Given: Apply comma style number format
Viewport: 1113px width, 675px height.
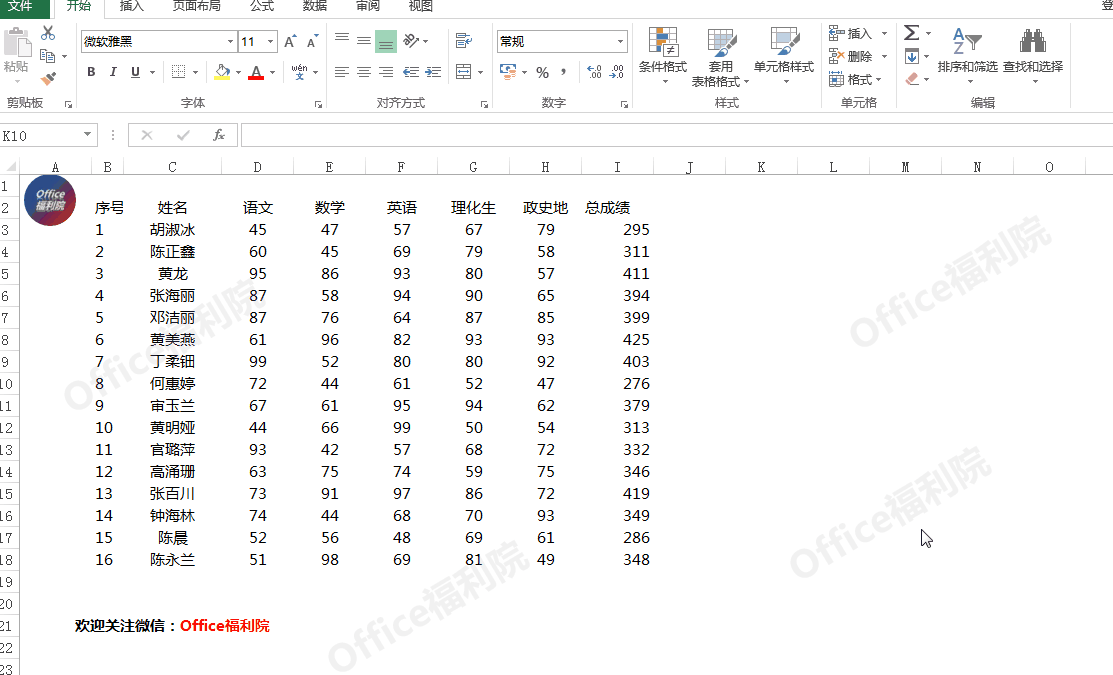Looking at the screenshot, I should 564,72.
